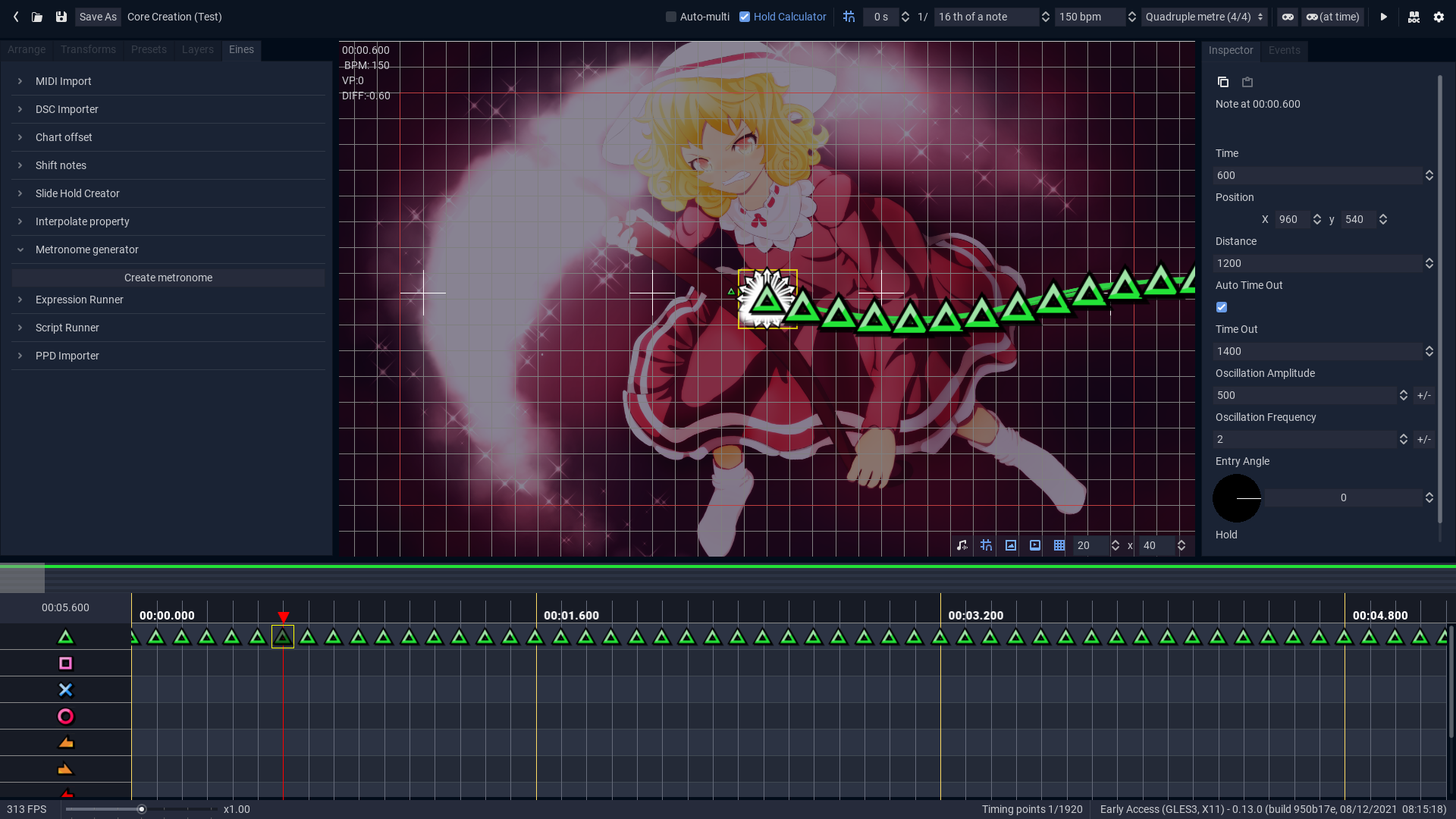Click the selected triangle note on the timeline
This screenshot has width=1456, height=819.
pos(283,637)
